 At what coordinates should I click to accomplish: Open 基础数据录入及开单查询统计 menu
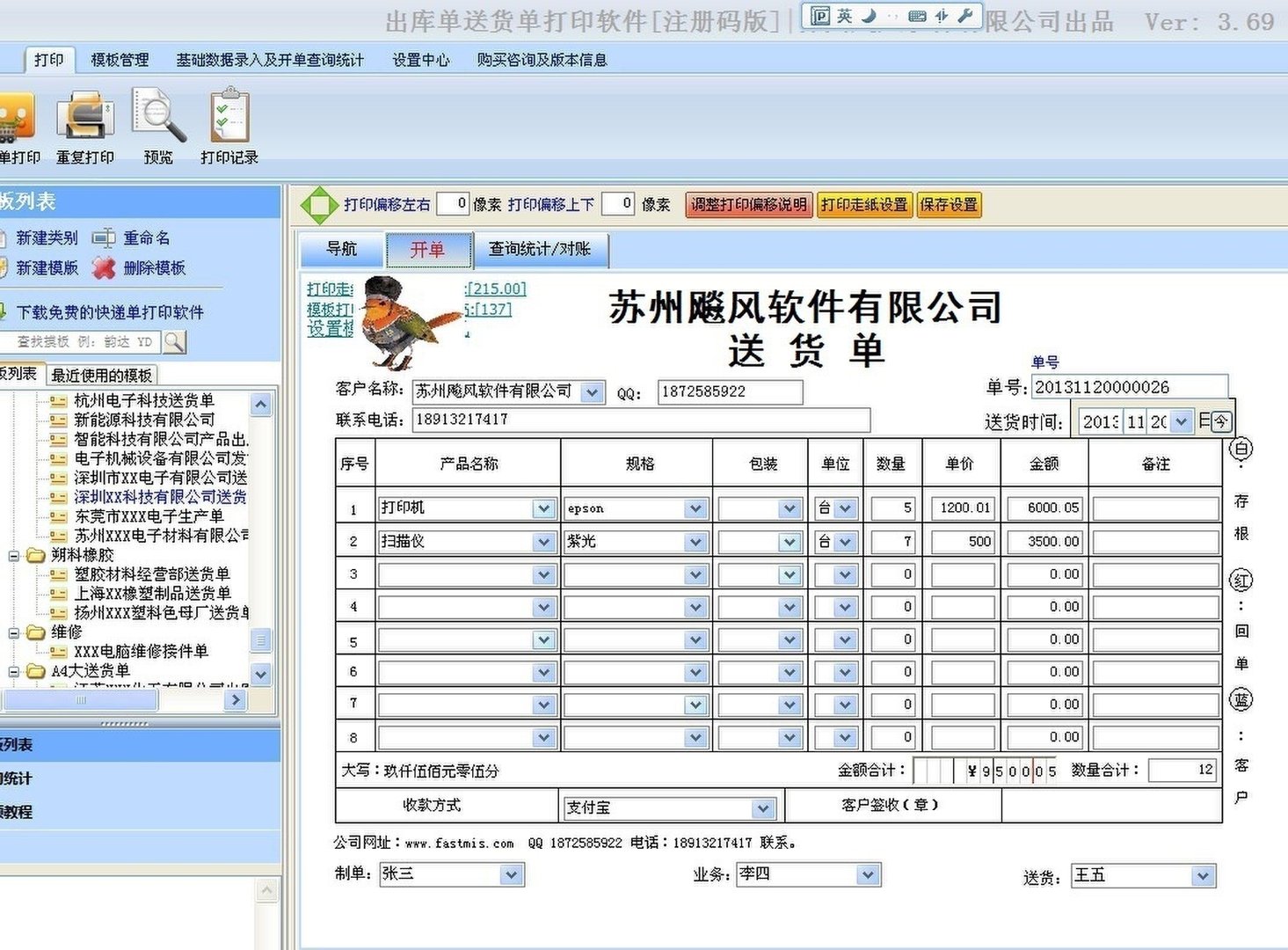coord(270,60)
